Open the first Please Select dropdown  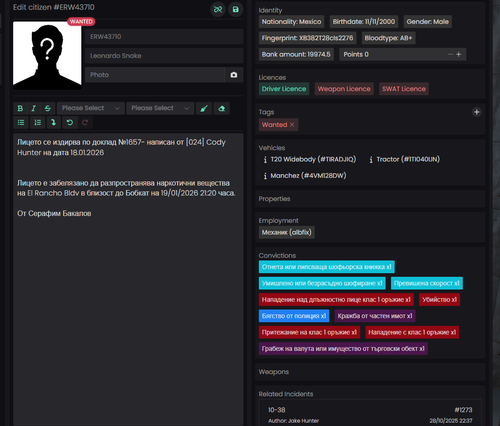(91, 108)
